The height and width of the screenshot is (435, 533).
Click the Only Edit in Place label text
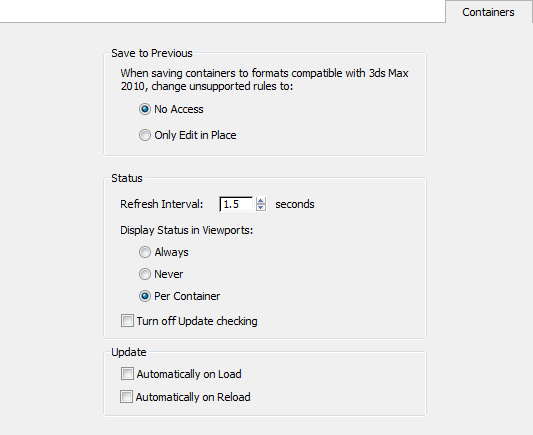click(195, 135)
